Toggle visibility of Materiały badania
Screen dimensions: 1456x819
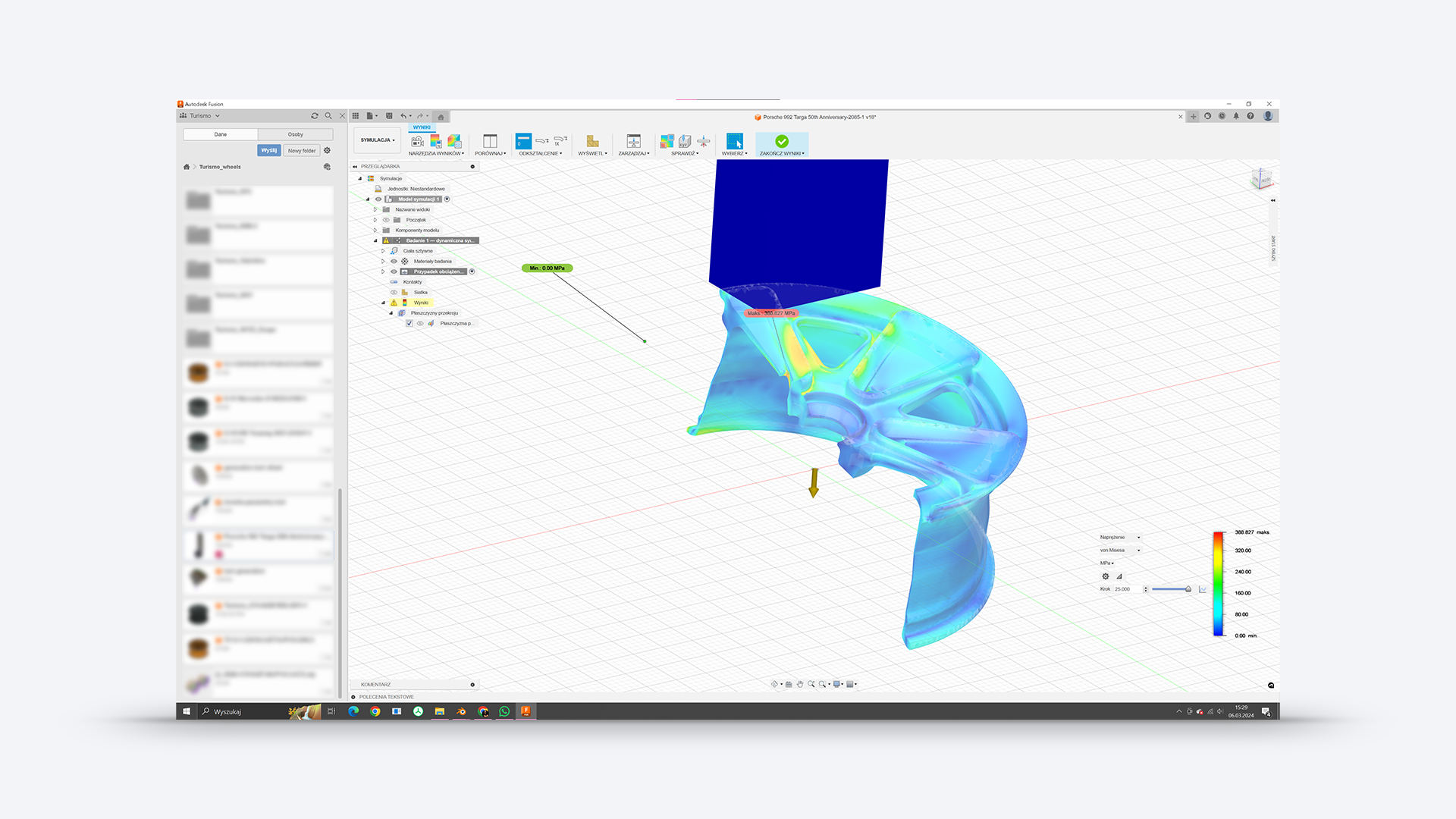point(394,262)
